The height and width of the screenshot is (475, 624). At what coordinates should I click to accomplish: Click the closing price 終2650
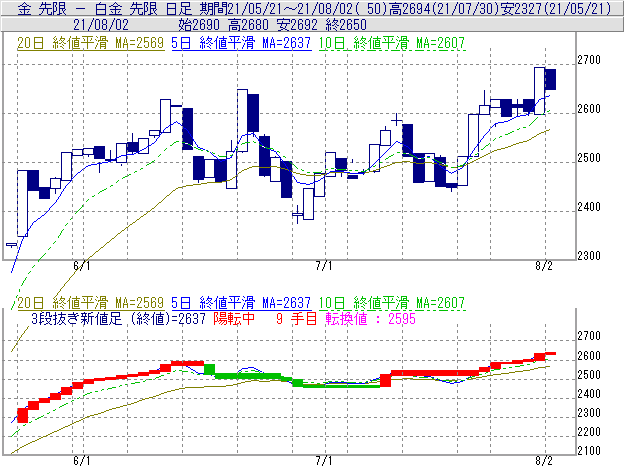click(346, 25)
